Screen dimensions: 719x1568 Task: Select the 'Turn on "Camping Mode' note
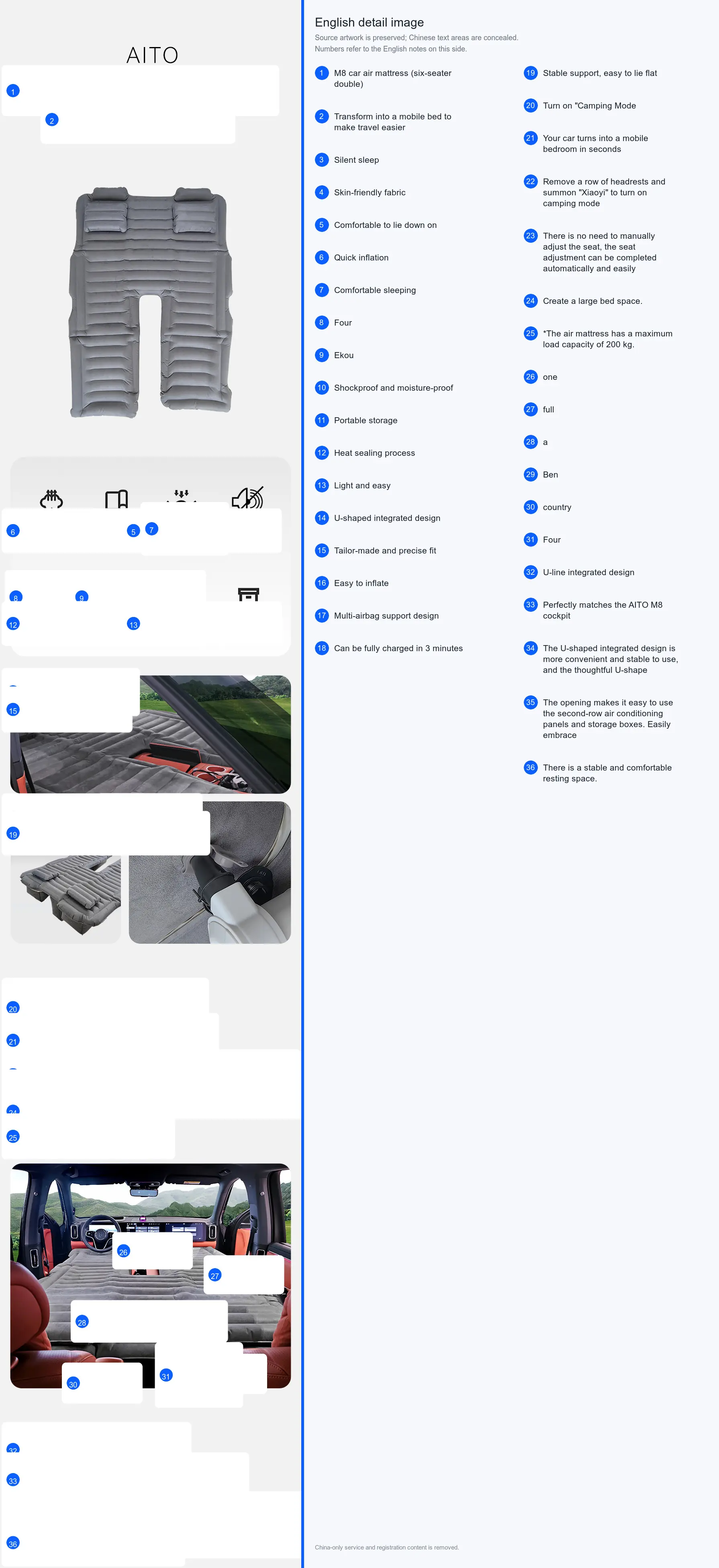[589, 106]
